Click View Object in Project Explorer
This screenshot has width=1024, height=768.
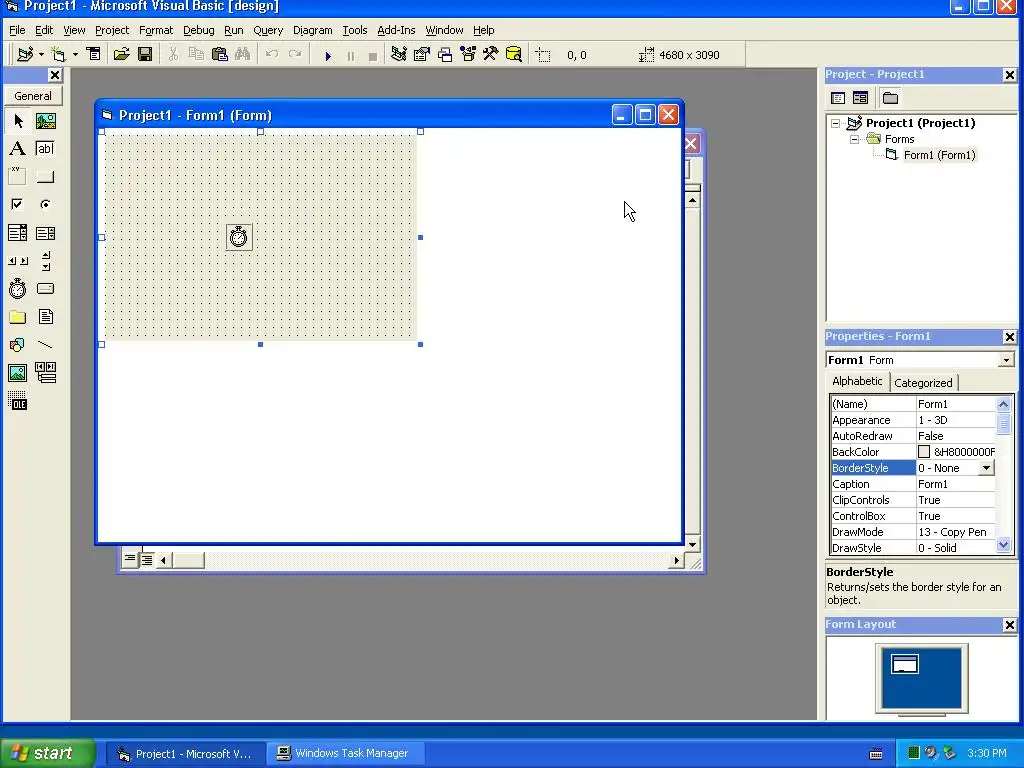point(861,98)
